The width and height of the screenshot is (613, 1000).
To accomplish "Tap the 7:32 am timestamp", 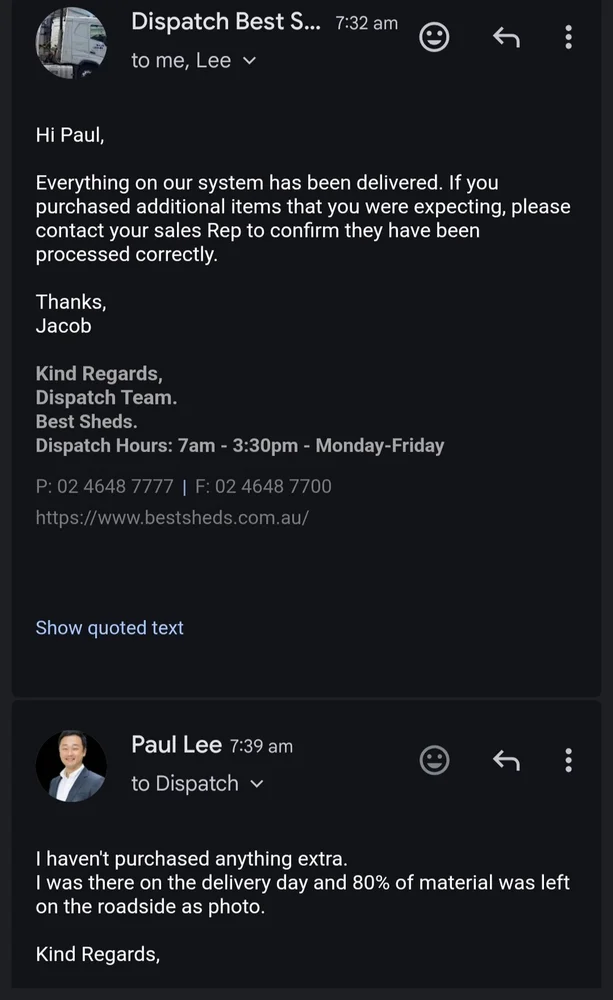I will click(366, 23).
